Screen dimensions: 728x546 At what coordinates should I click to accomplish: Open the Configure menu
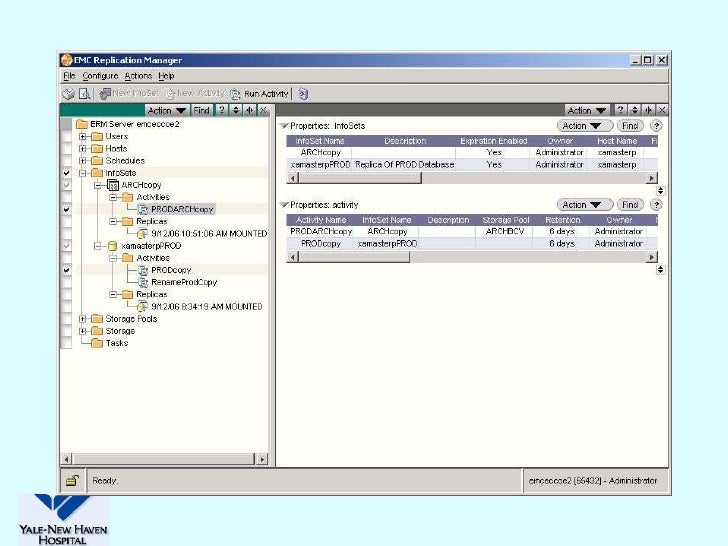(100, 76)
